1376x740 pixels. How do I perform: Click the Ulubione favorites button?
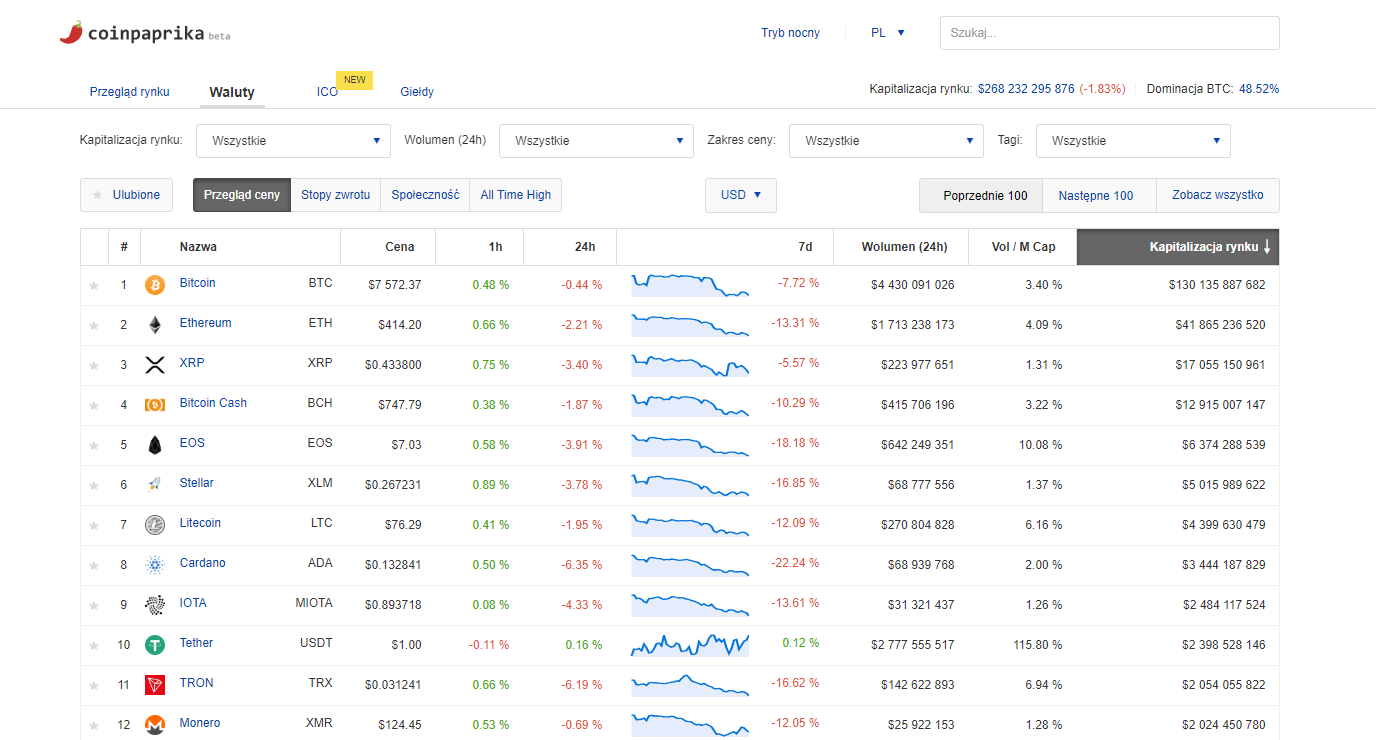[126, 195]
